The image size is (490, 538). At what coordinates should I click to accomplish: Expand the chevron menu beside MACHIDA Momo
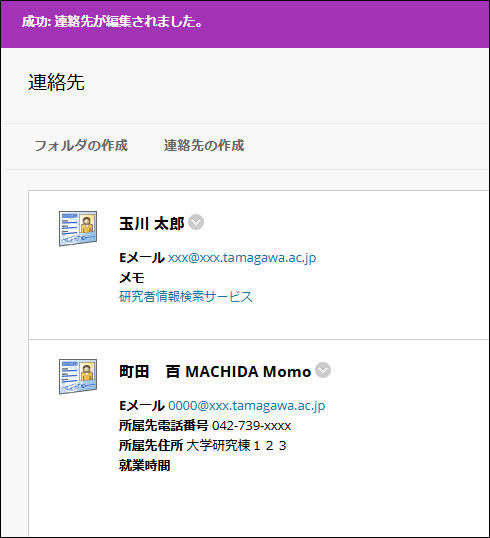click(323, 370)
